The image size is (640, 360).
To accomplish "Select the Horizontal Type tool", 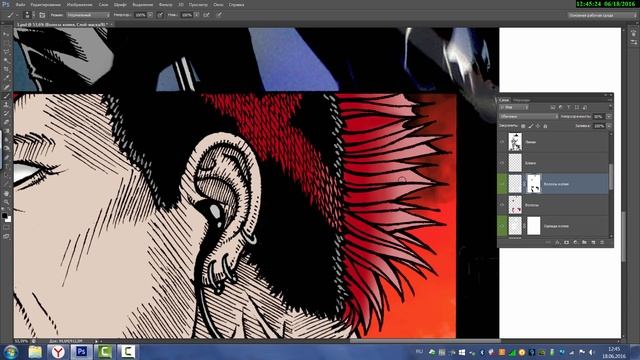I will (6, 166).
